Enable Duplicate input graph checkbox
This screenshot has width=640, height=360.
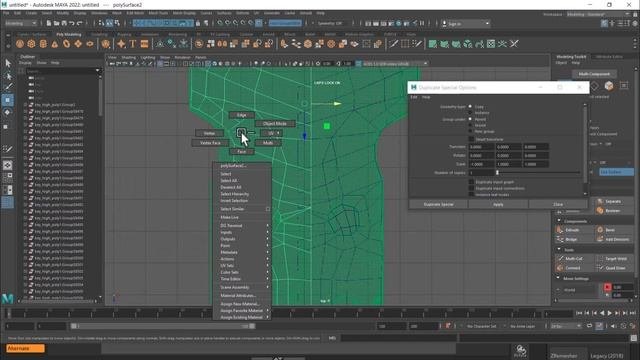[x=471, y=182]
